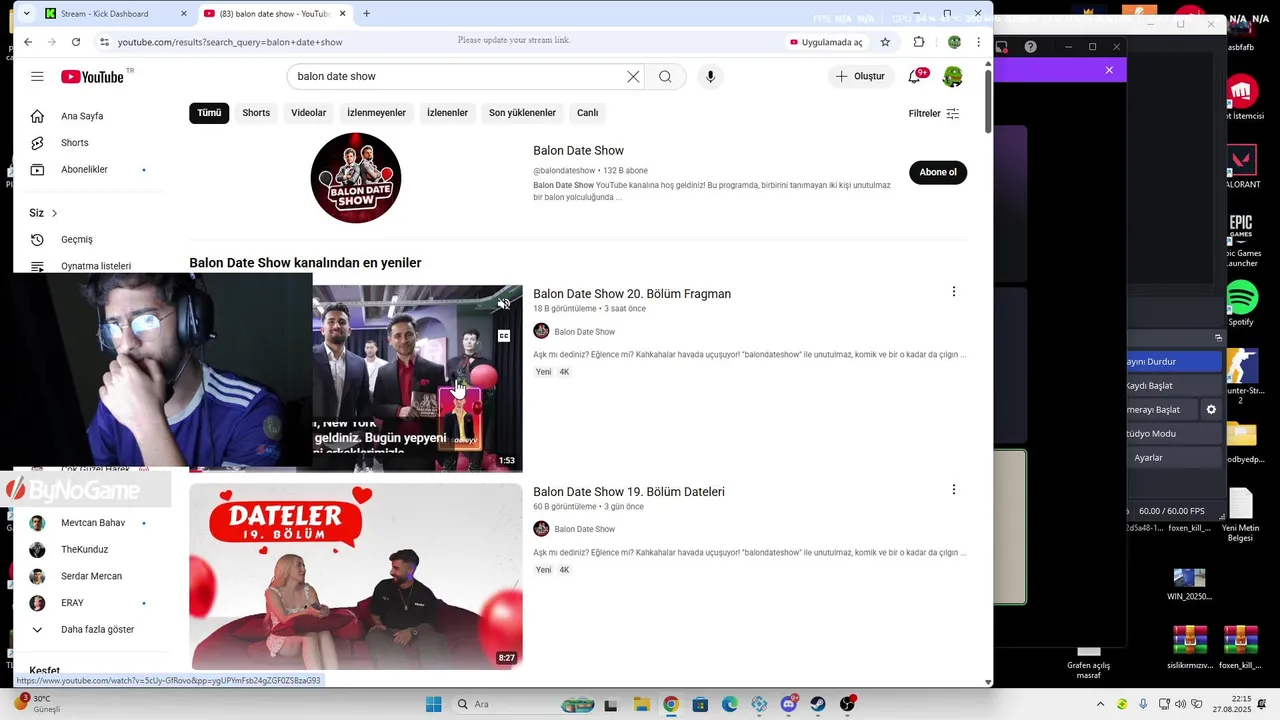The width and height of the screenshot is (1280, 720).
Task: Open YouTube notifications bell
Action: tap(915, 77)
